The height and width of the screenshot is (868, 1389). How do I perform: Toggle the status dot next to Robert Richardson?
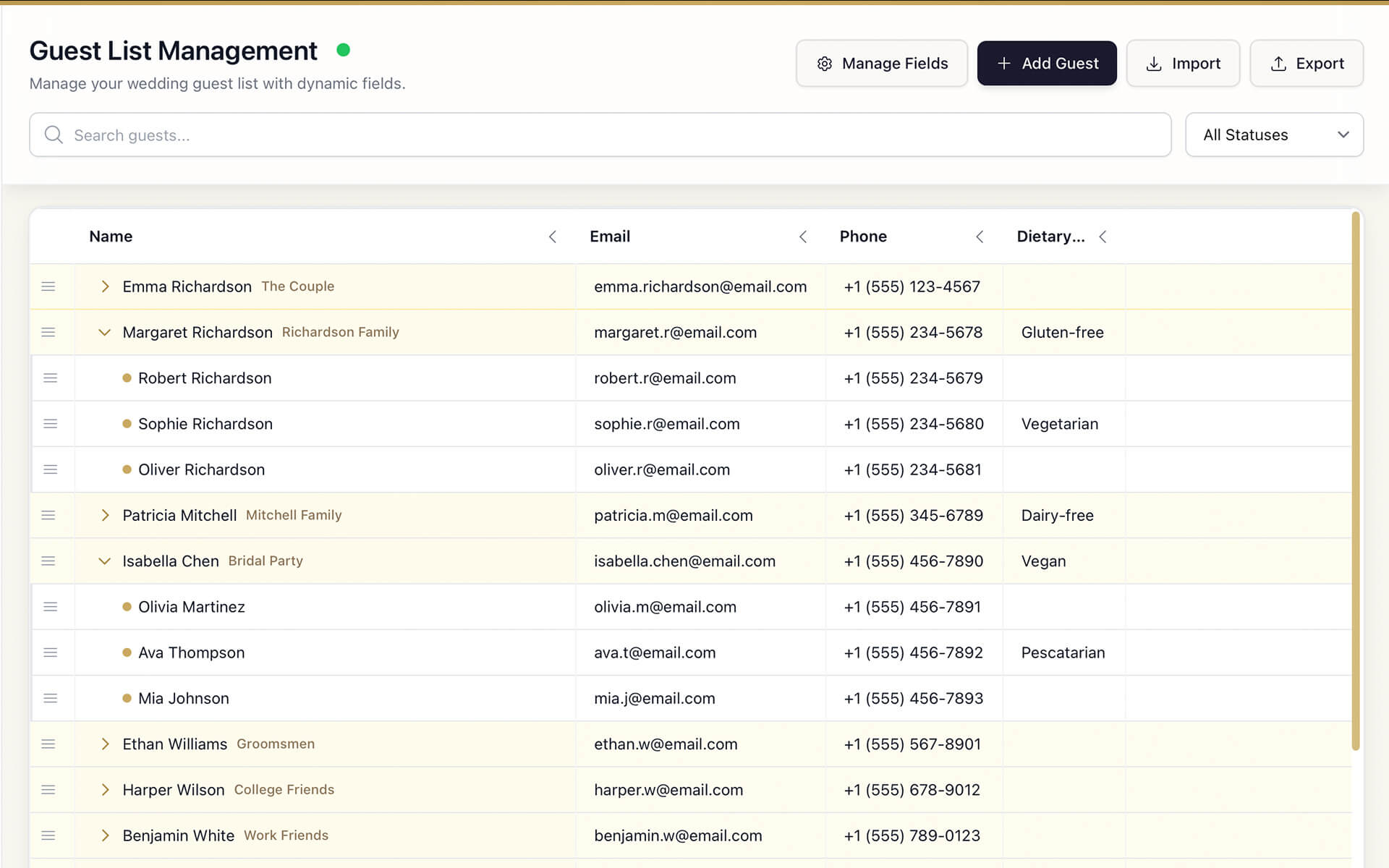127,378
